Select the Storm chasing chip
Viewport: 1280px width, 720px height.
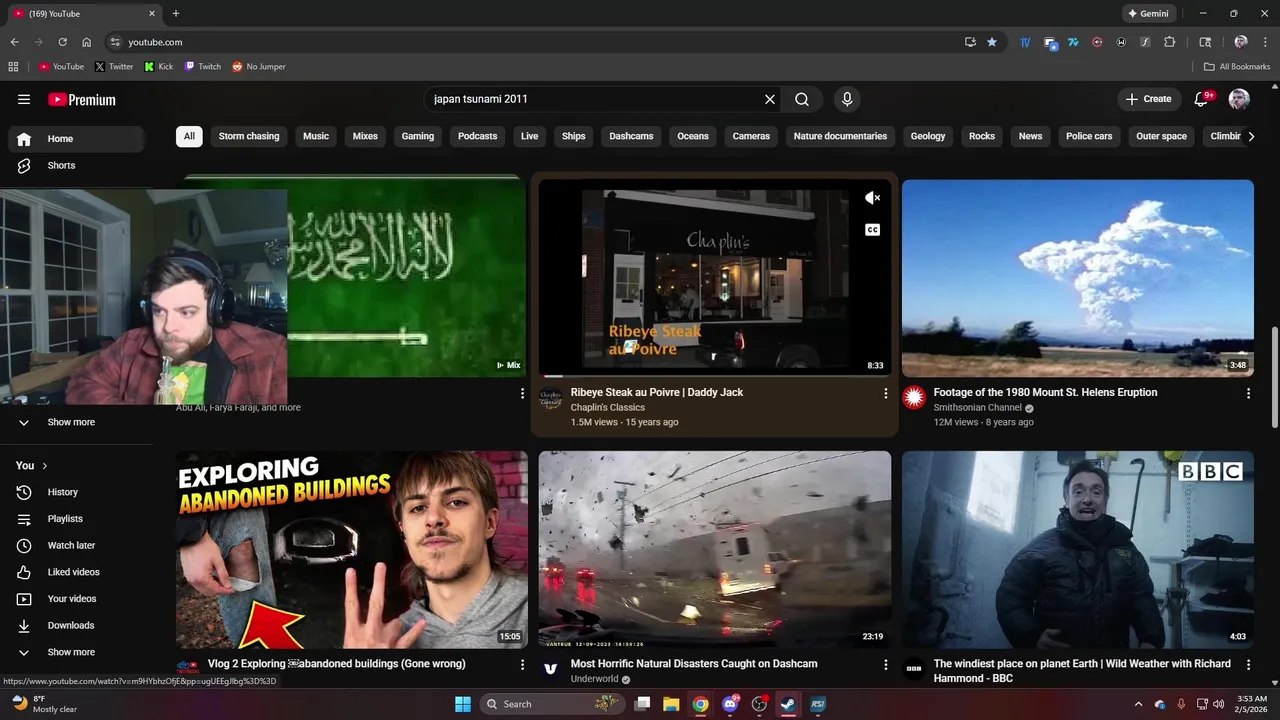coord(249,136)
